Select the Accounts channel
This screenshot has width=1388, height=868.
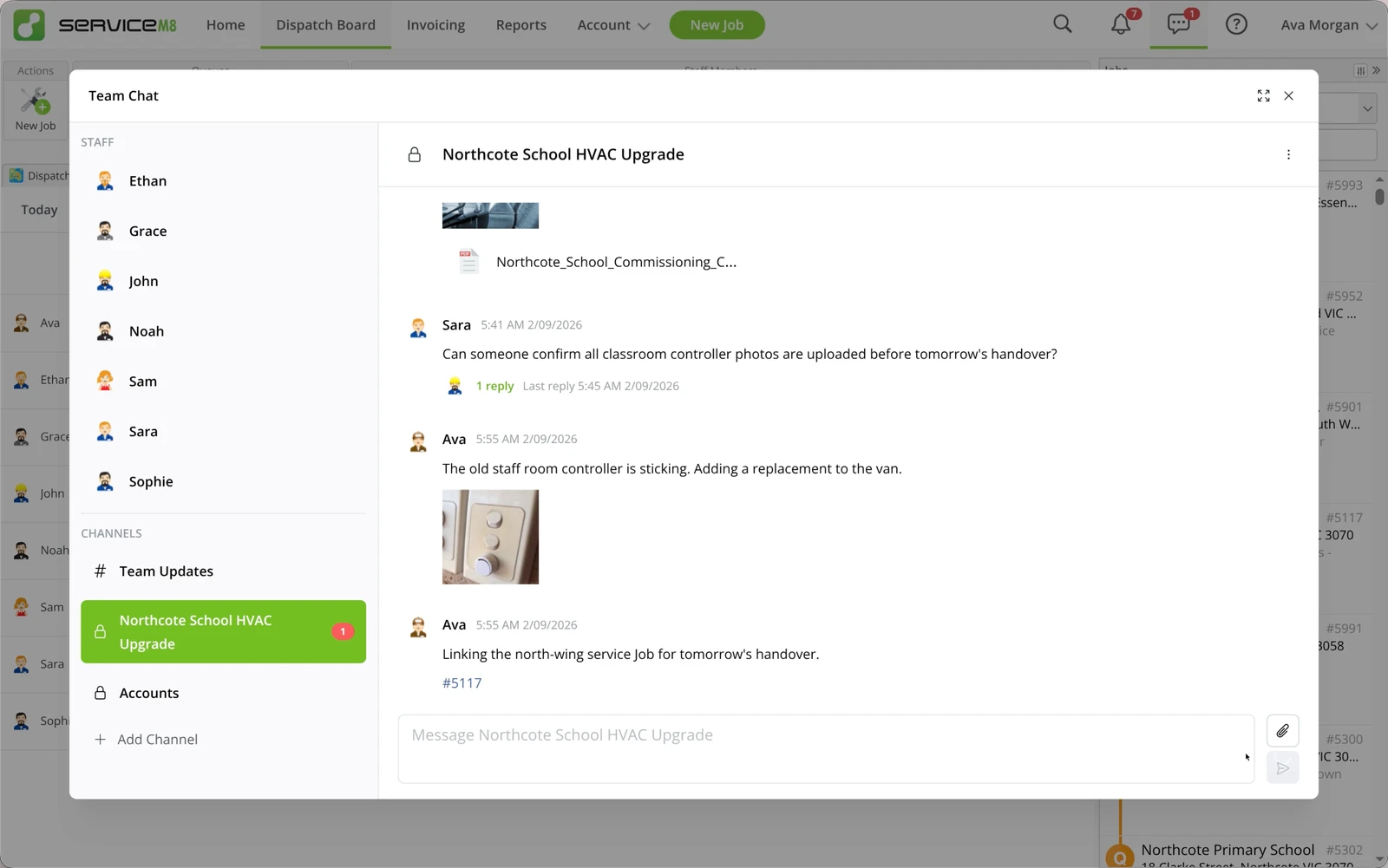(x=223, y=693)
